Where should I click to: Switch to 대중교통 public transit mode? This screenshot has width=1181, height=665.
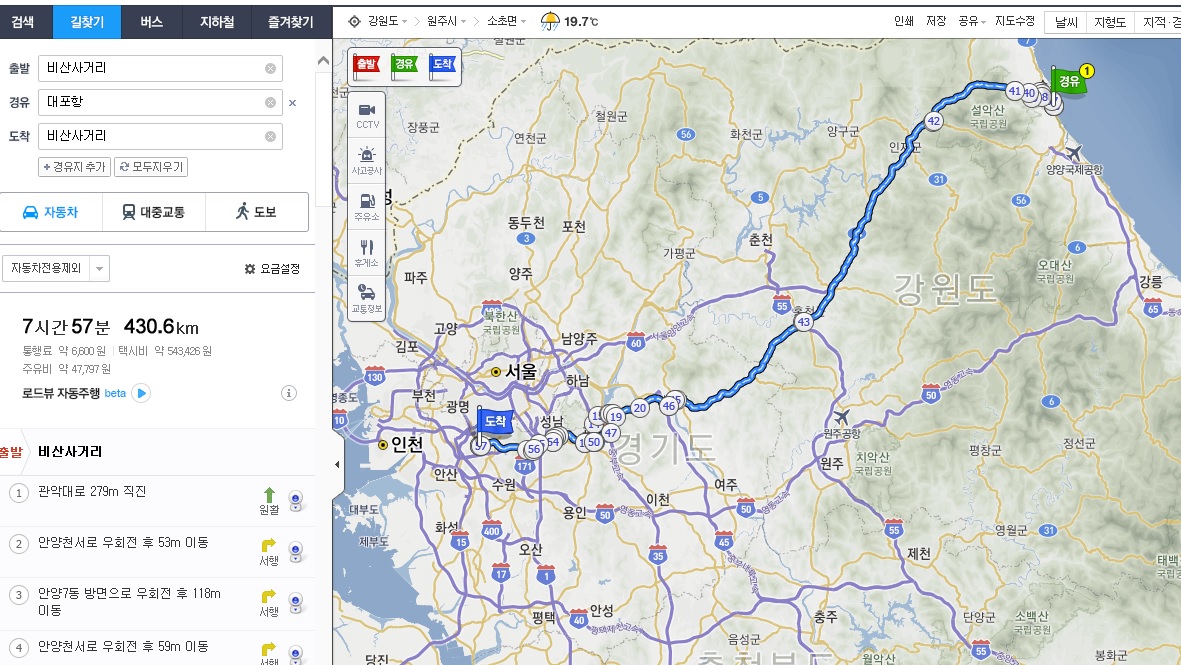click(x=153, y=212)
